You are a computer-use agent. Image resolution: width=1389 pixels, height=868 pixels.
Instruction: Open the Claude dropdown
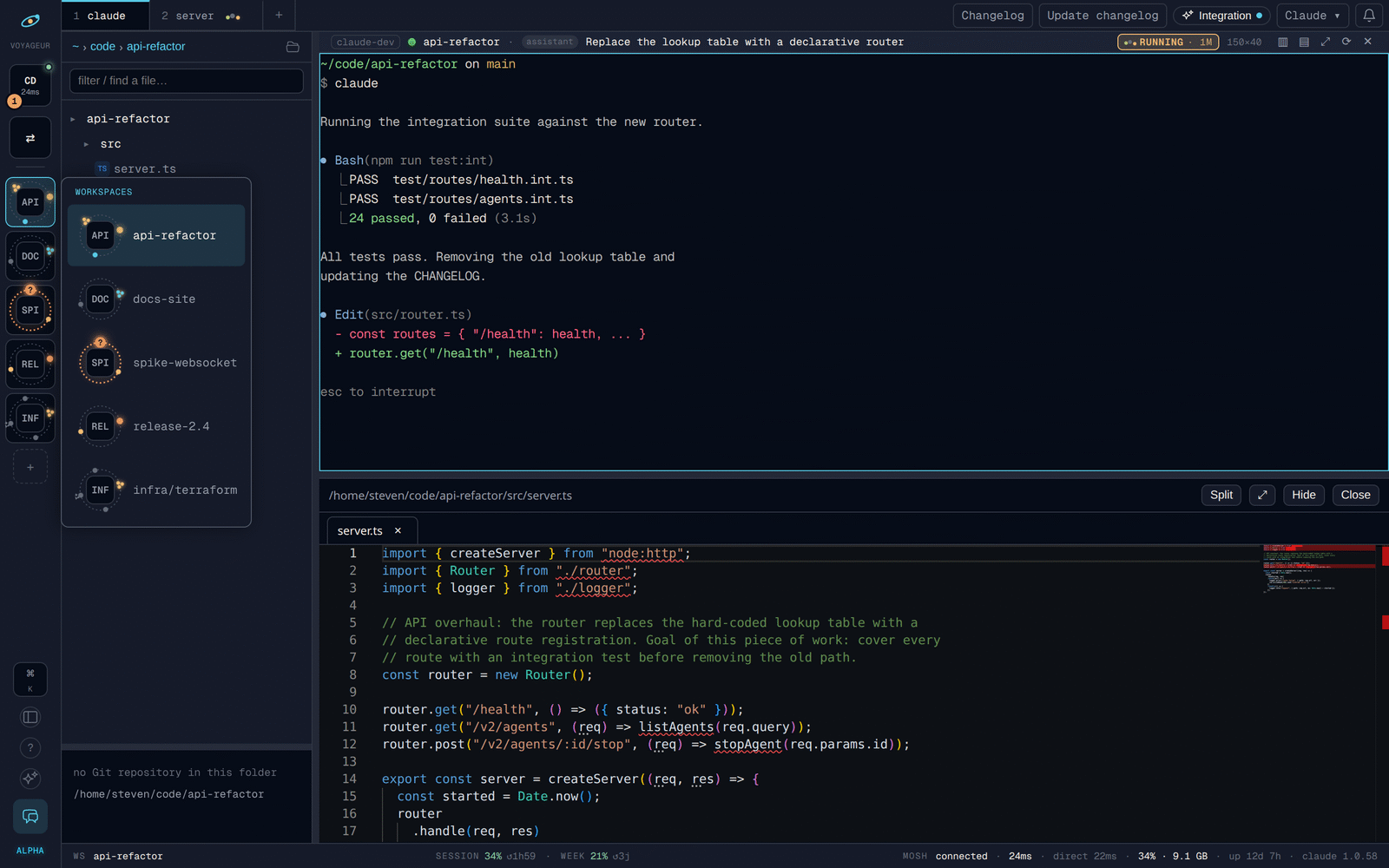[1313, 16]
